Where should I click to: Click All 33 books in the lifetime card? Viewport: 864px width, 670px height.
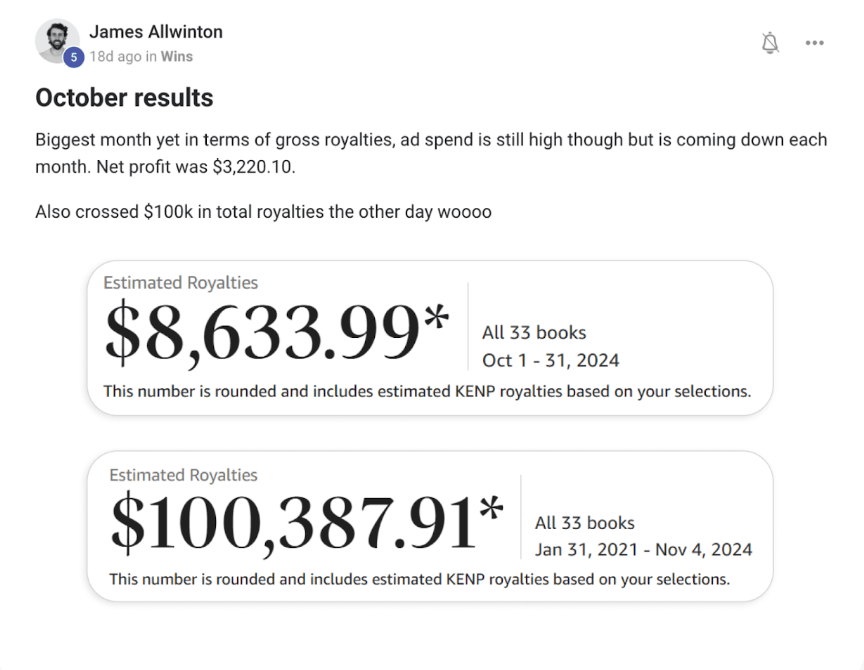click(x=584, y=523)
